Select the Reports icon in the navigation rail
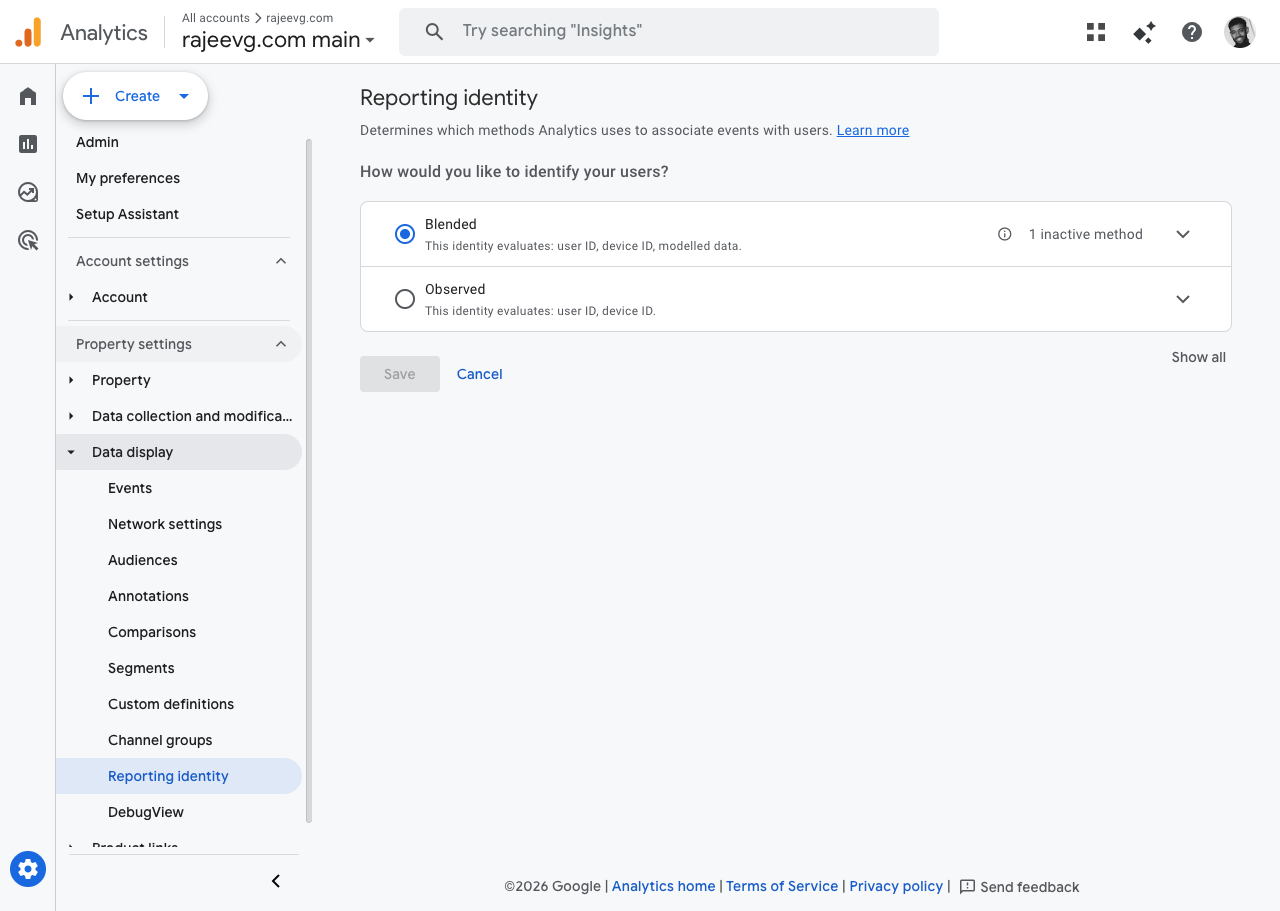Screen dimensions: 1280x911 (27, 143)
